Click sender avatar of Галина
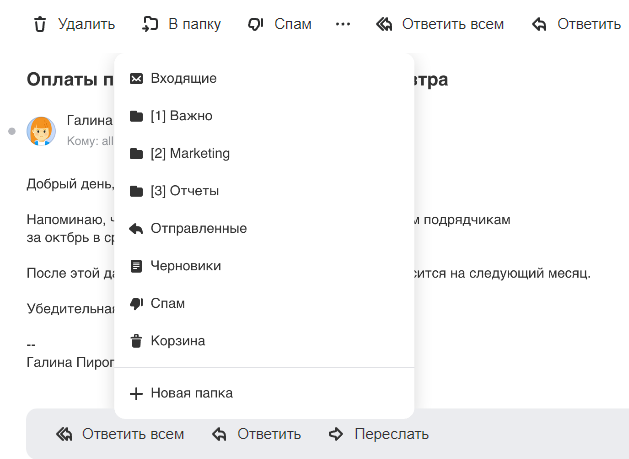629x459 pixels. [x=41, y=131]
